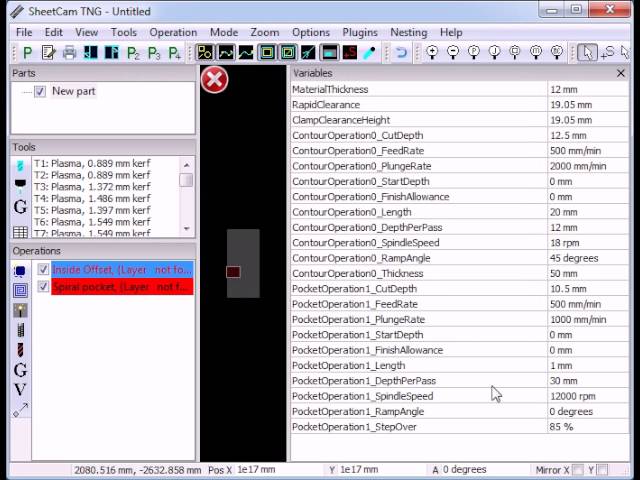
Task: Click the green P new part icon
Action: [27, 53]
